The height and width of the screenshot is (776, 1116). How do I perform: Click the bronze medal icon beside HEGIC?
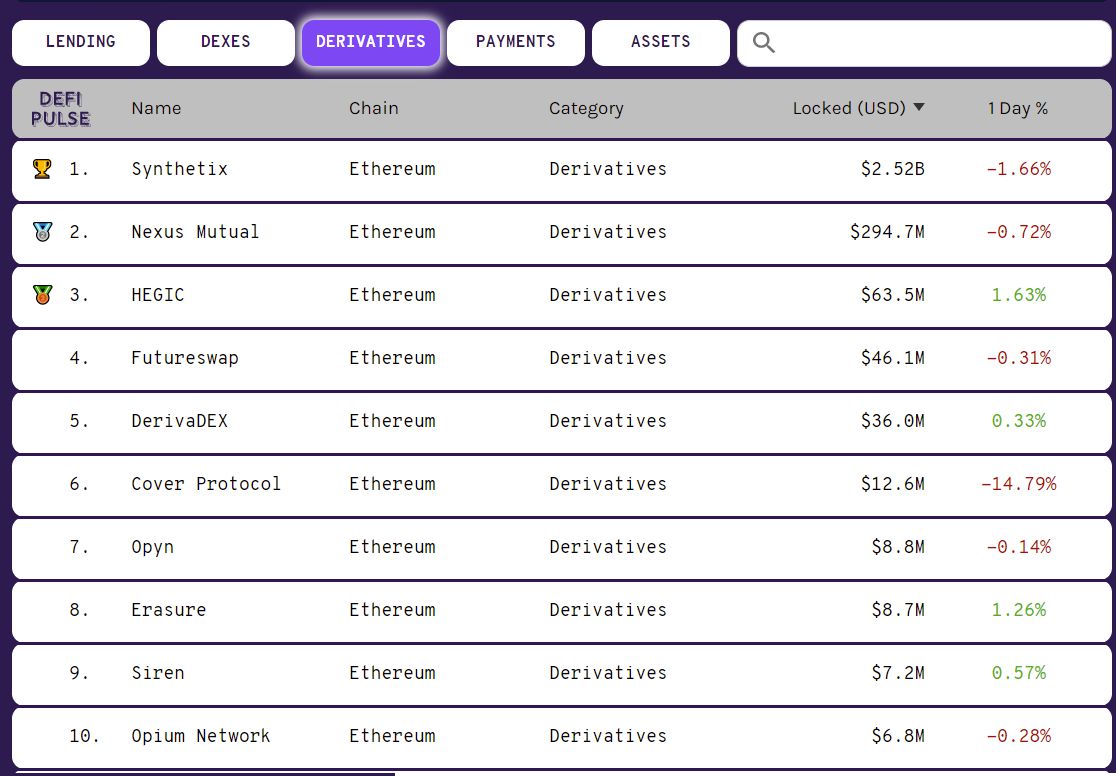(x=42, y=295)
